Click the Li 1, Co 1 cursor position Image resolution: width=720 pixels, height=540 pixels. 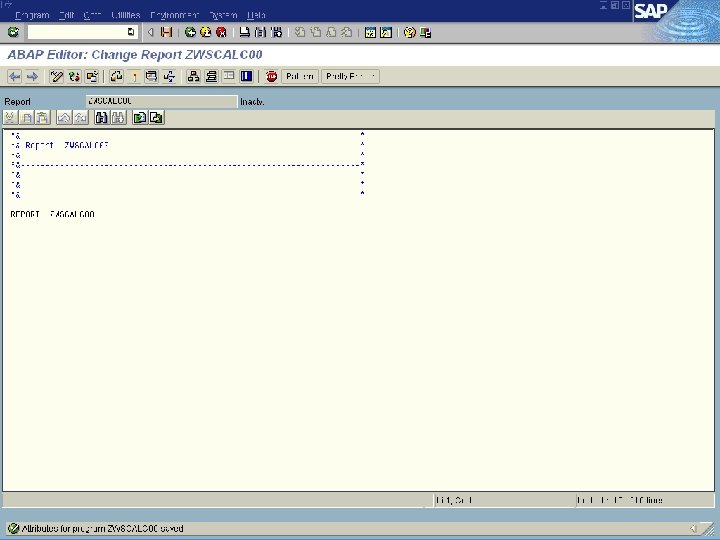pos(454,500)
